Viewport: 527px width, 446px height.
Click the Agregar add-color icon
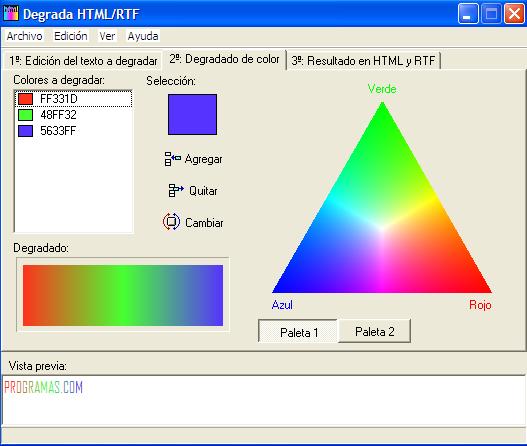tap(172, 159)
